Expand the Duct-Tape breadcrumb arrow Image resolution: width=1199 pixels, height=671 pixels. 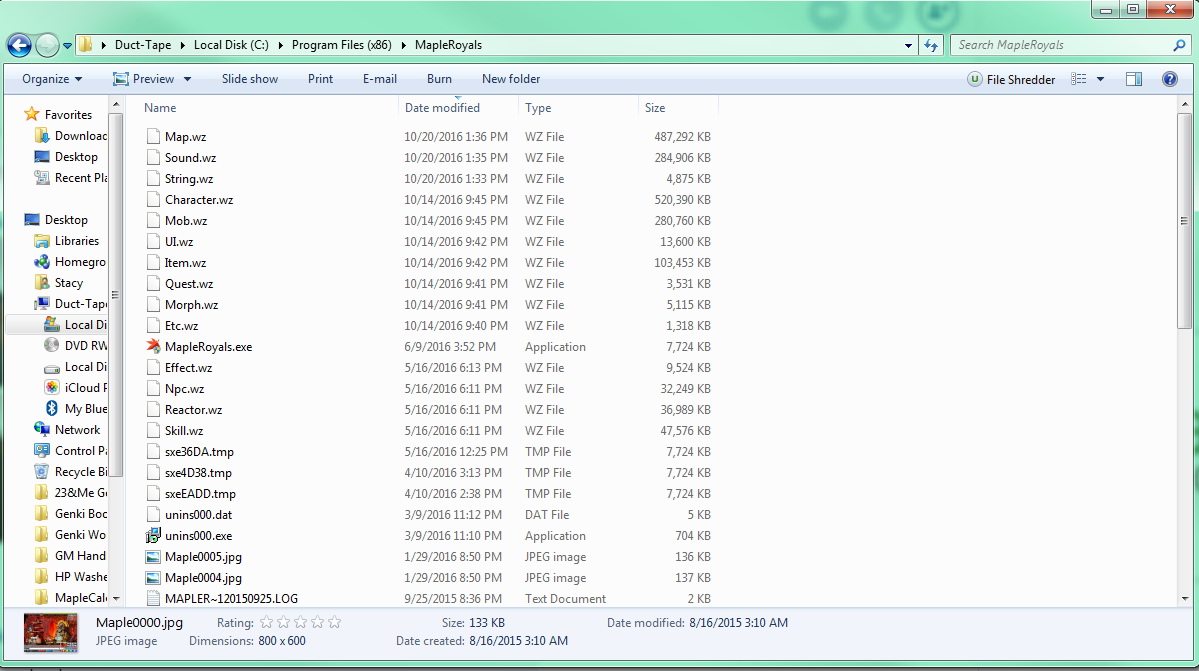(x=183, y=45)
